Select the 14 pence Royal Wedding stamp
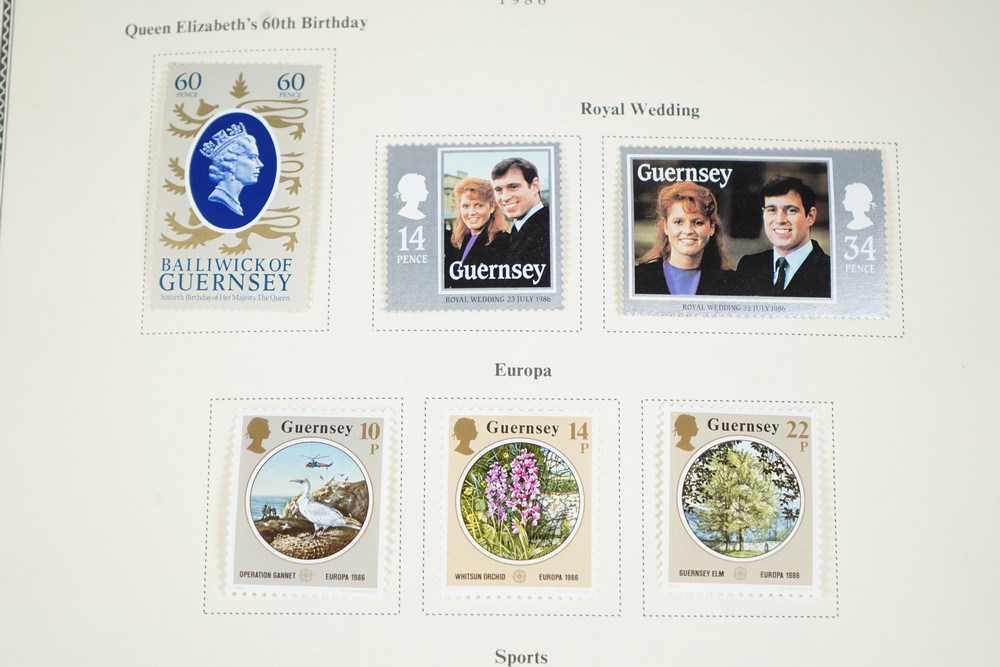Image resolution: width=1000 pixels, height=667 pixels. click(x=473, y=227)
